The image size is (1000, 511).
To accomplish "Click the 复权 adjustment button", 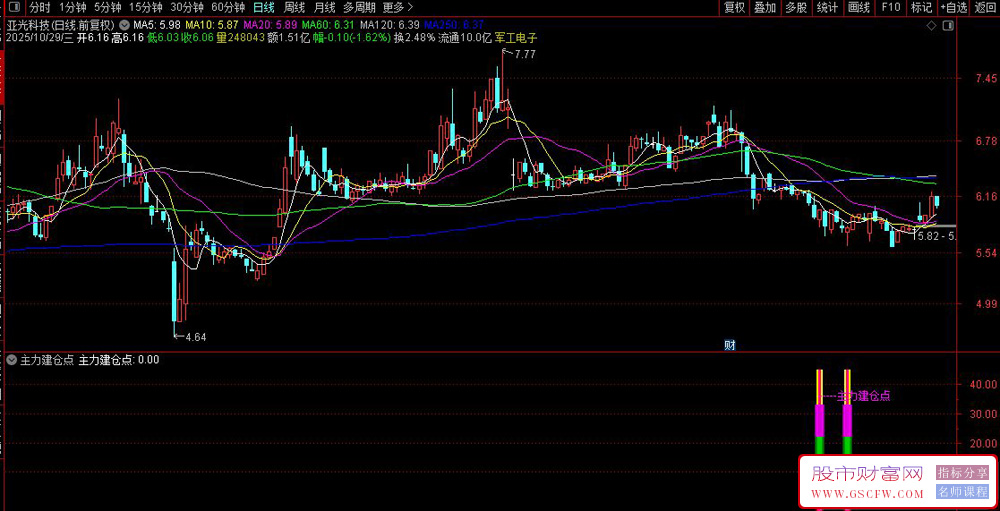I will click(734, 8).
